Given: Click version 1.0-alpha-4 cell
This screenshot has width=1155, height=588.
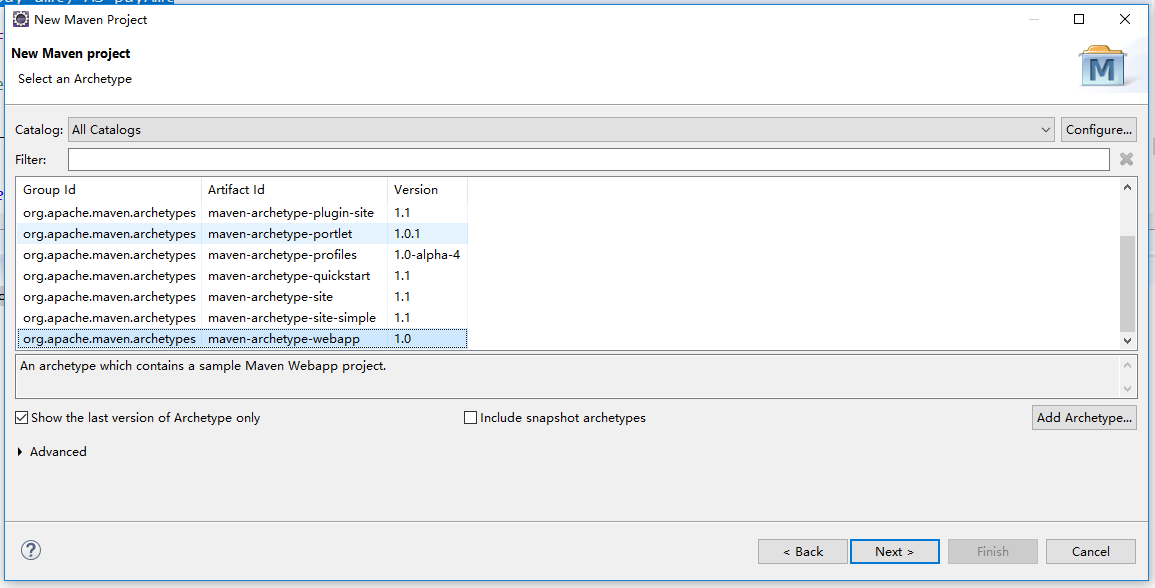Looking at the screenshot, I should coord(427,255).
